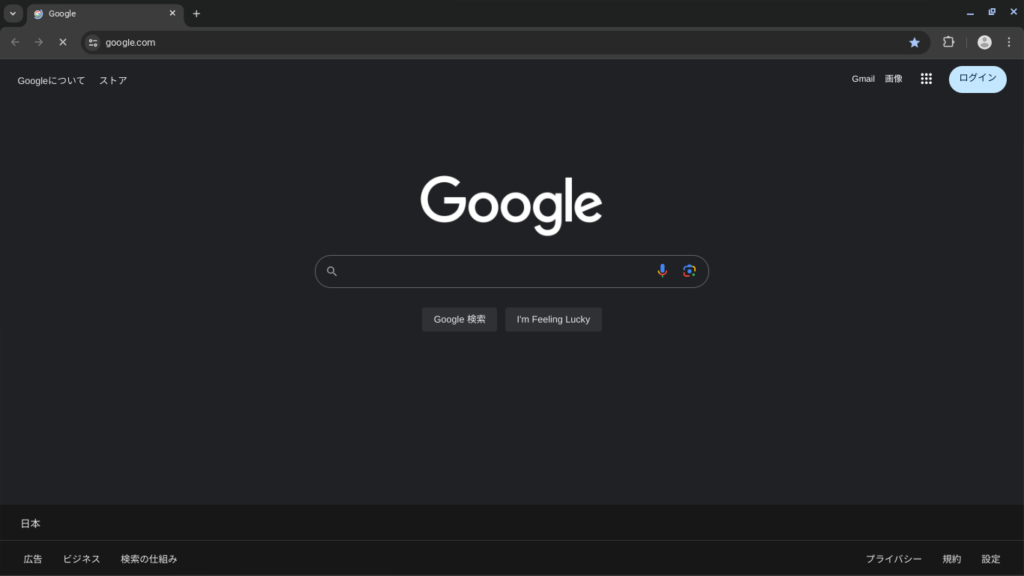Image resolution: width=1024 pixels, height=576 pixels.
Task: Select the Google browser tab
Action: (x=100, y=14)
